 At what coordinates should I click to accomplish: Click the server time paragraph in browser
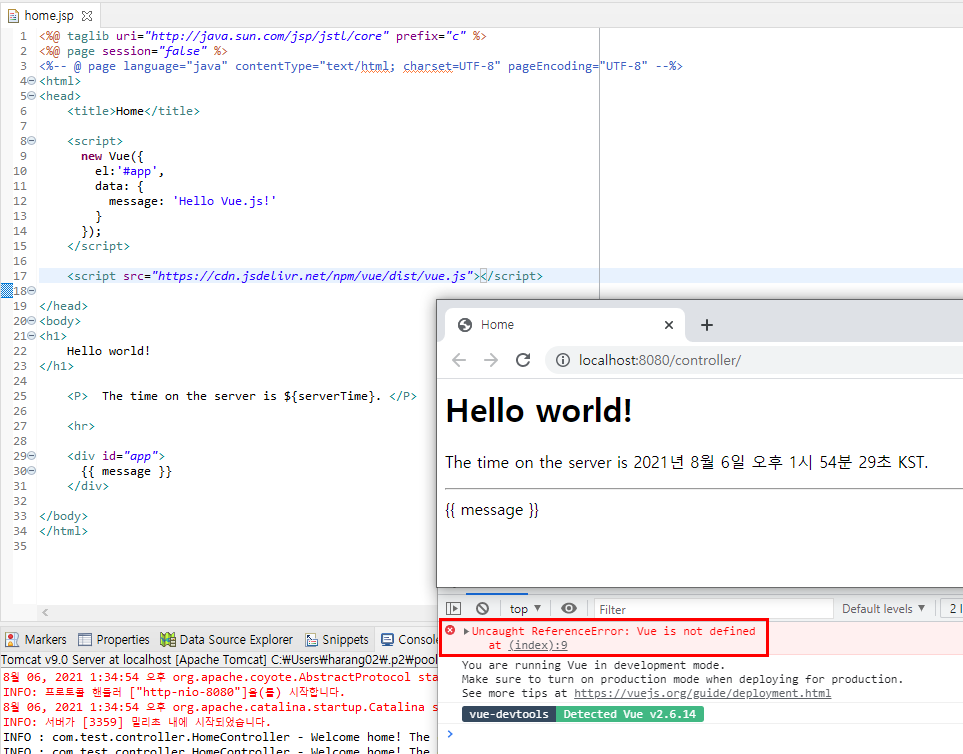click(687, 462)
